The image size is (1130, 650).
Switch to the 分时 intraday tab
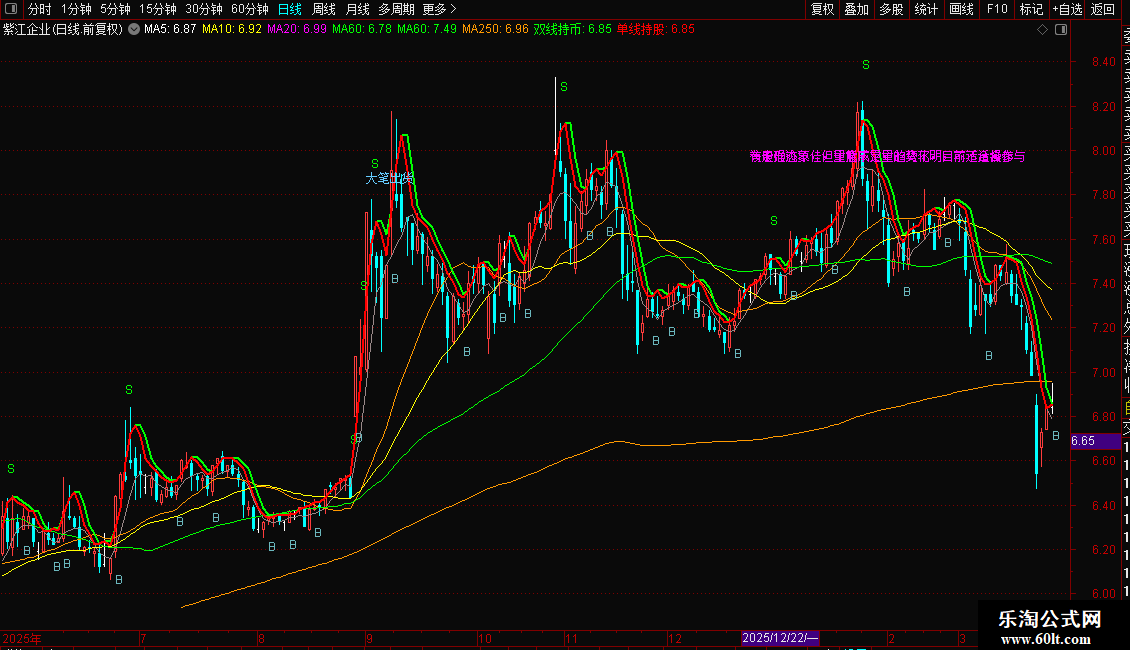click(x=40, y=9)
